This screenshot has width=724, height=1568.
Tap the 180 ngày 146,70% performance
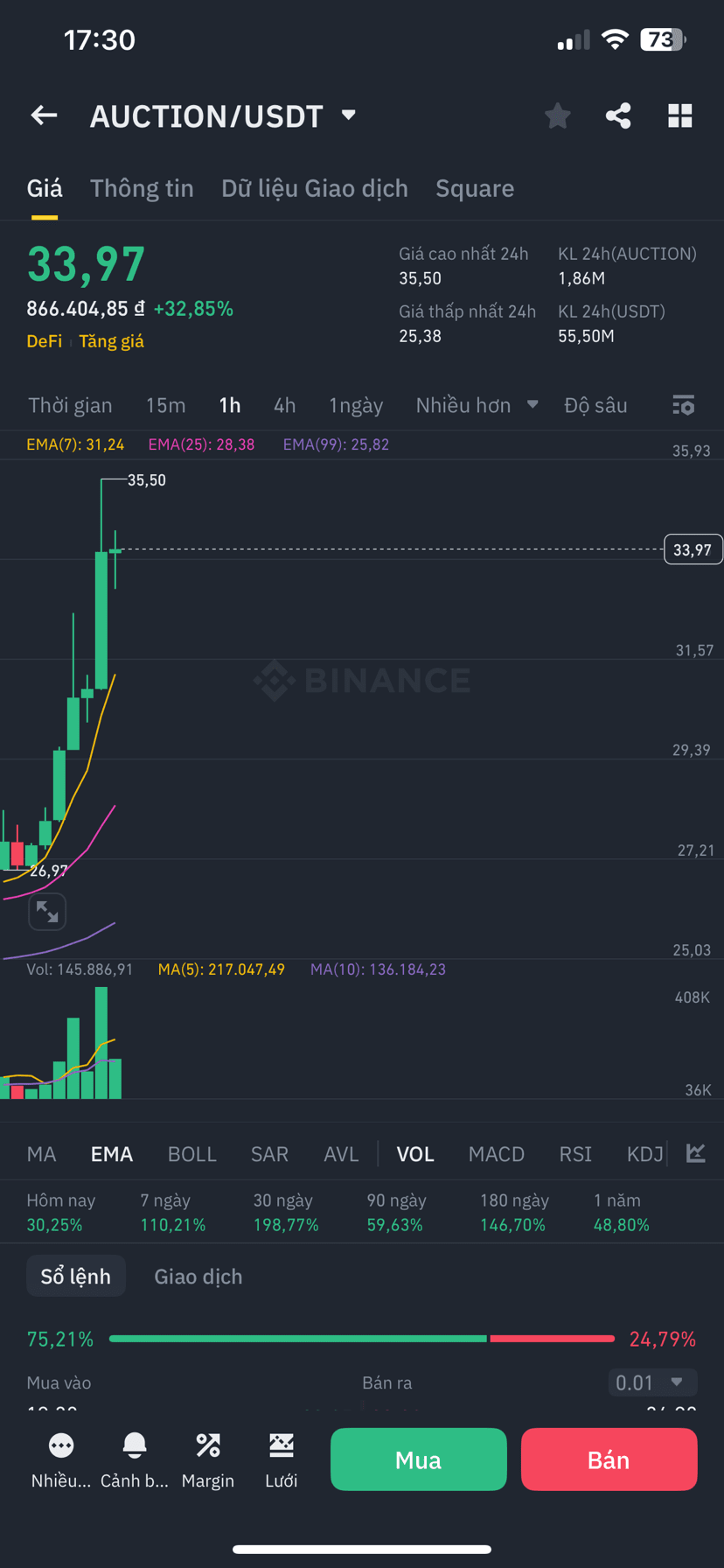(514, 1213)
